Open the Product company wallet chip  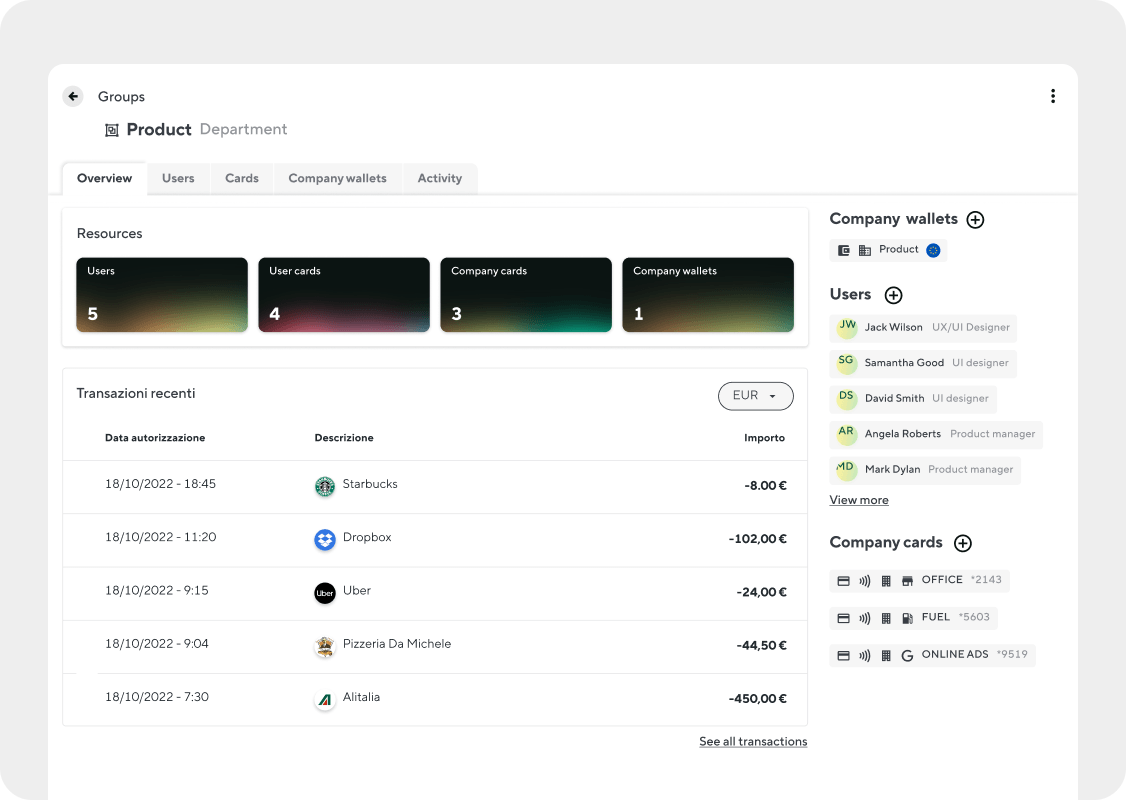click(x=888, y=250)
